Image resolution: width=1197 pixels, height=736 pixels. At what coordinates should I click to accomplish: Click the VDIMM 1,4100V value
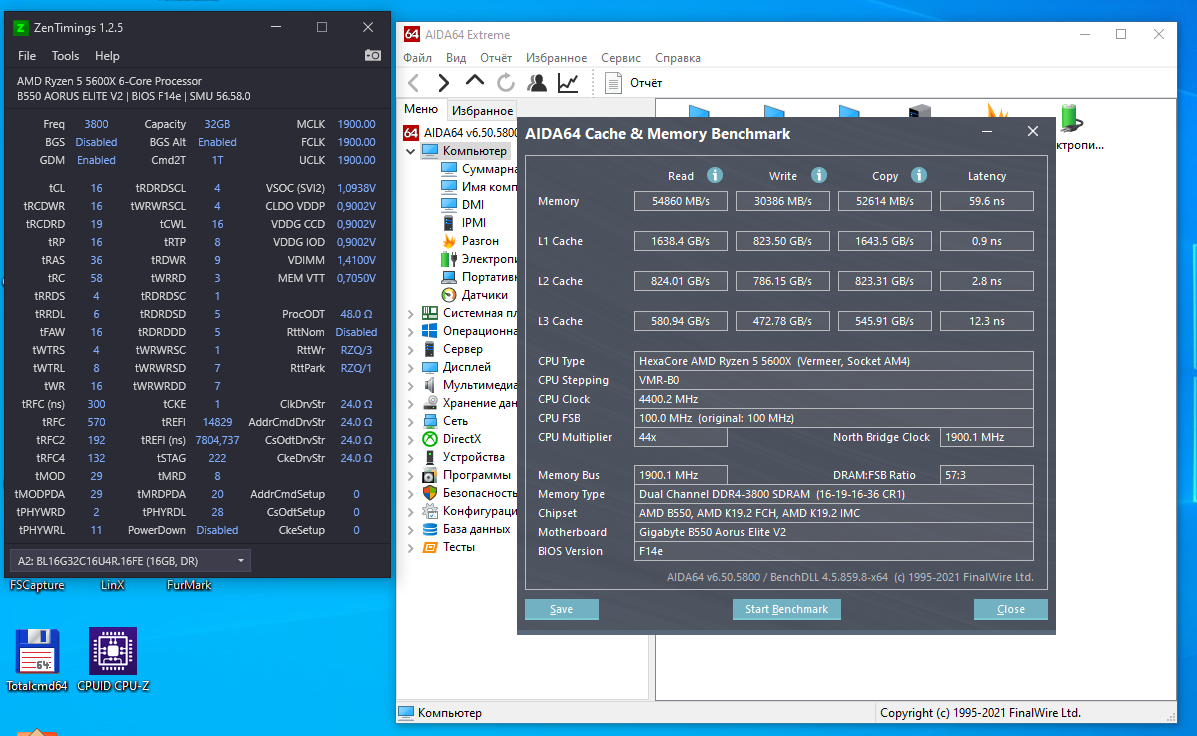point(357,260)
